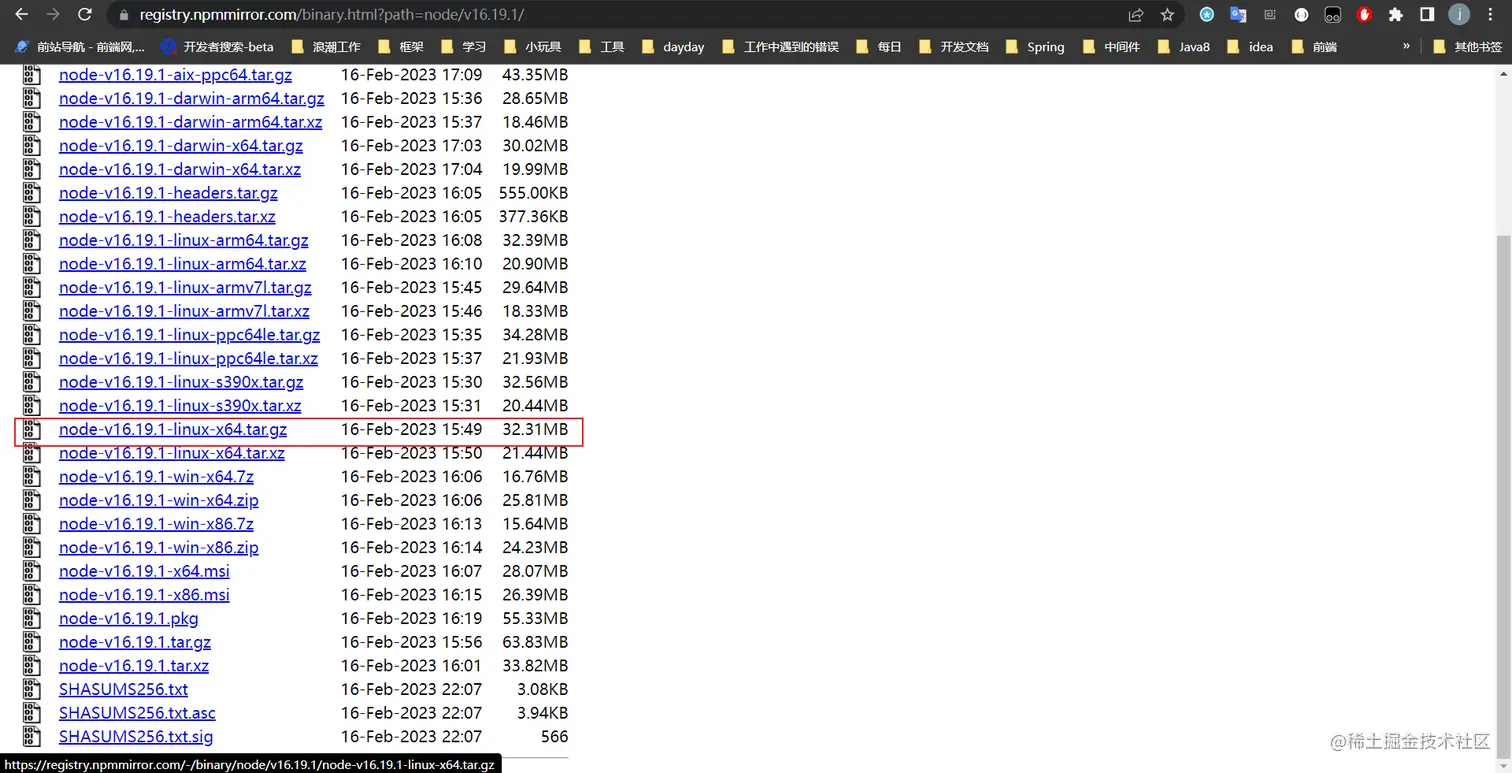
Task: Open the 工作中遇到的错误 bookmark folder
Action: [780, 47]
